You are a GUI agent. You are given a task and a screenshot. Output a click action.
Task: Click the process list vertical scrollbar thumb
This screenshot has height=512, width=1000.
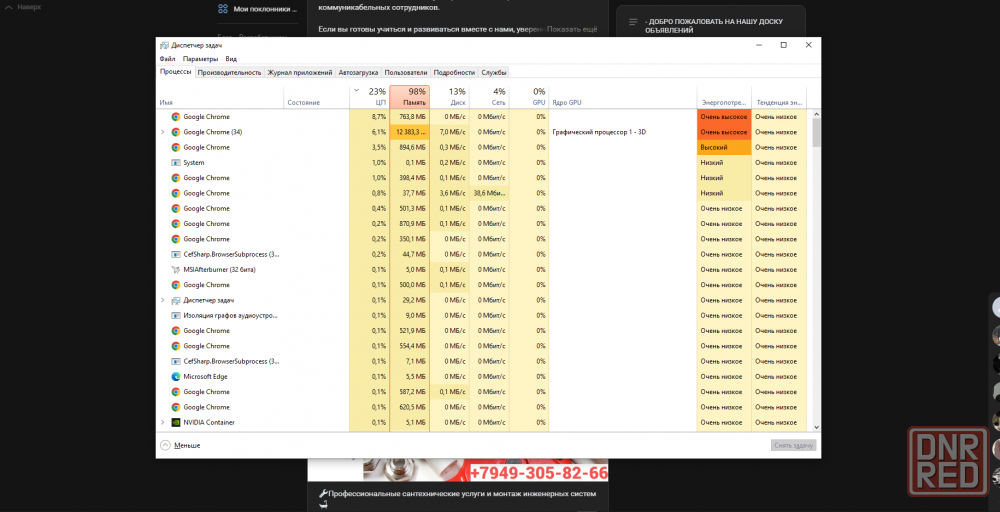point(816,133)
